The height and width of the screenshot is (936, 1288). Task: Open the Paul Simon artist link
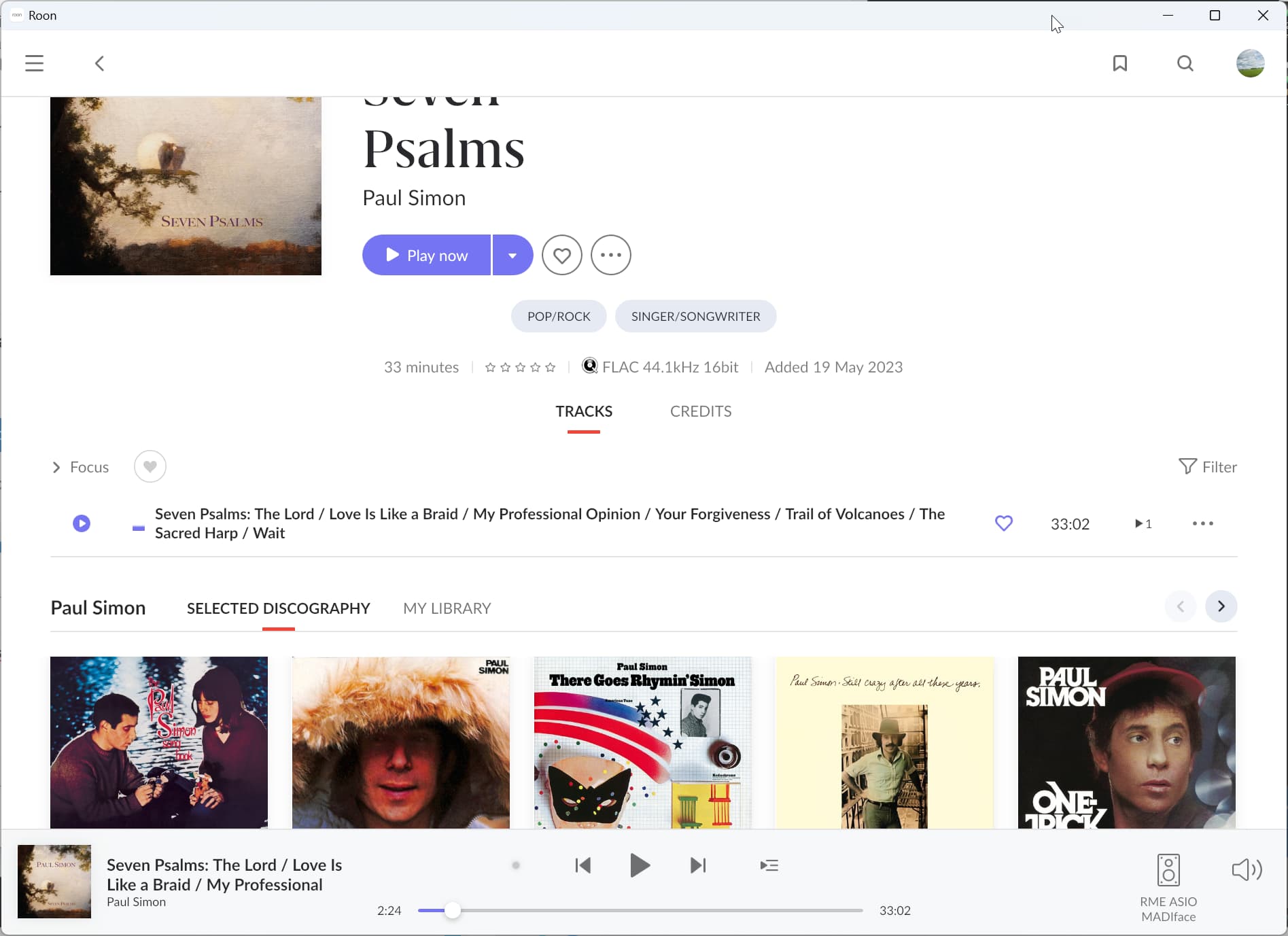click(414, 198)
